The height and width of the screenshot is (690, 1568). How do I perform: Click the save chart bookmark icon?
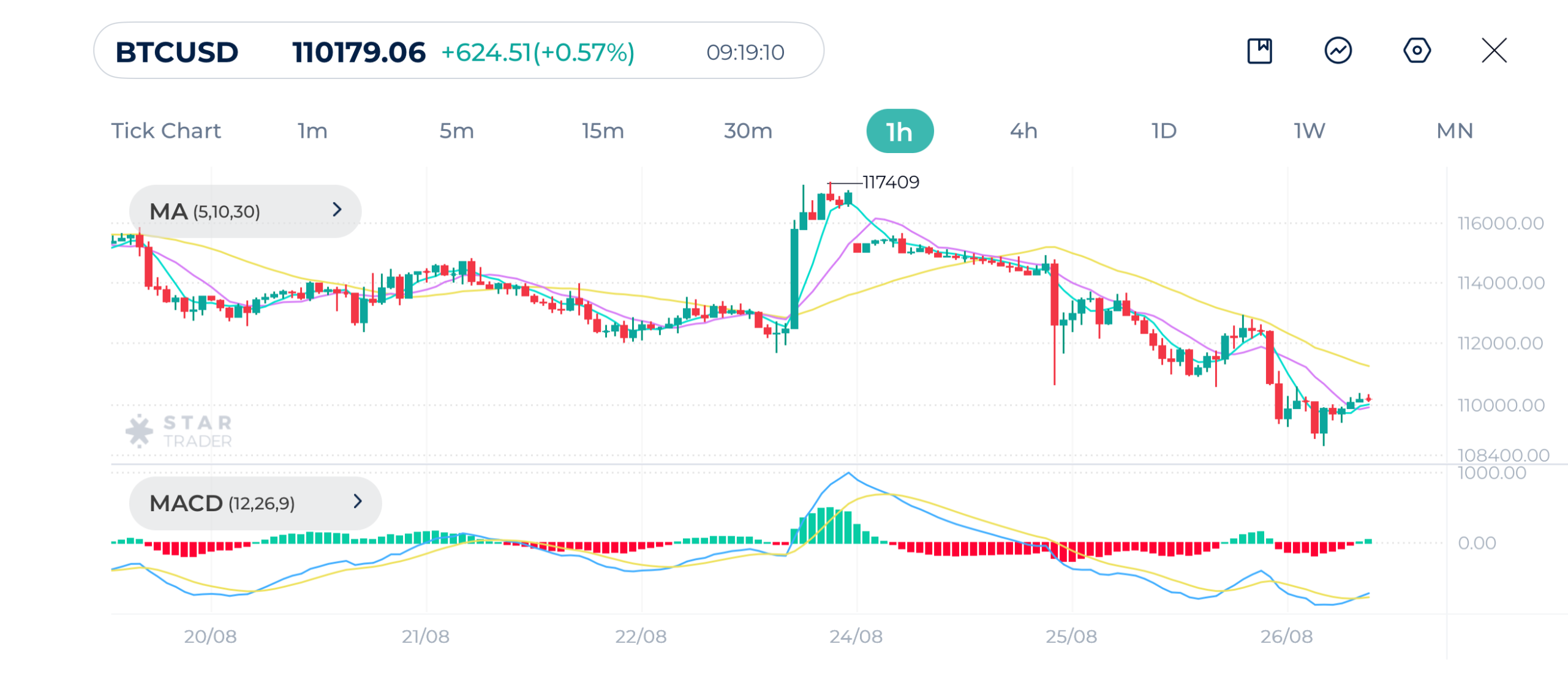(1259, 50)
